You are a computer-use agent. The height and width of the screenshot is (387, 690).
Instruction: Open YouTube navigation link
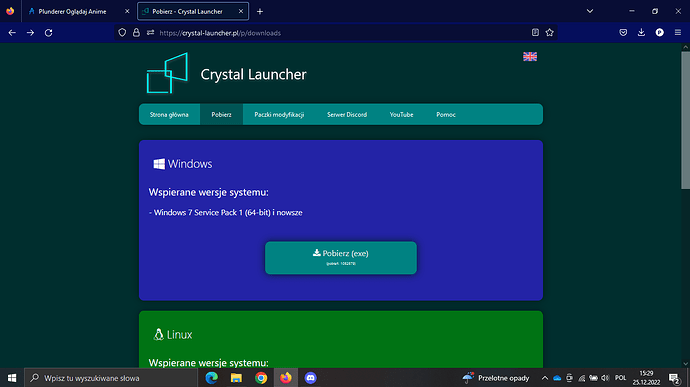pos(401,114)
